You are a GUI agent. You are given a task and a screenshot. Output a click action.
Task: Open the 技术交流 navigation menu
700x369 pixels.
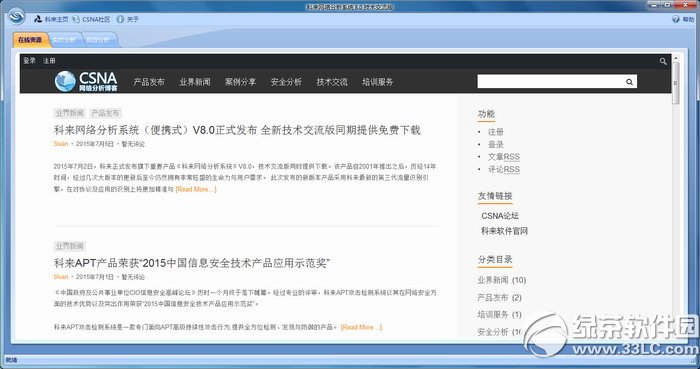(332, 82)
